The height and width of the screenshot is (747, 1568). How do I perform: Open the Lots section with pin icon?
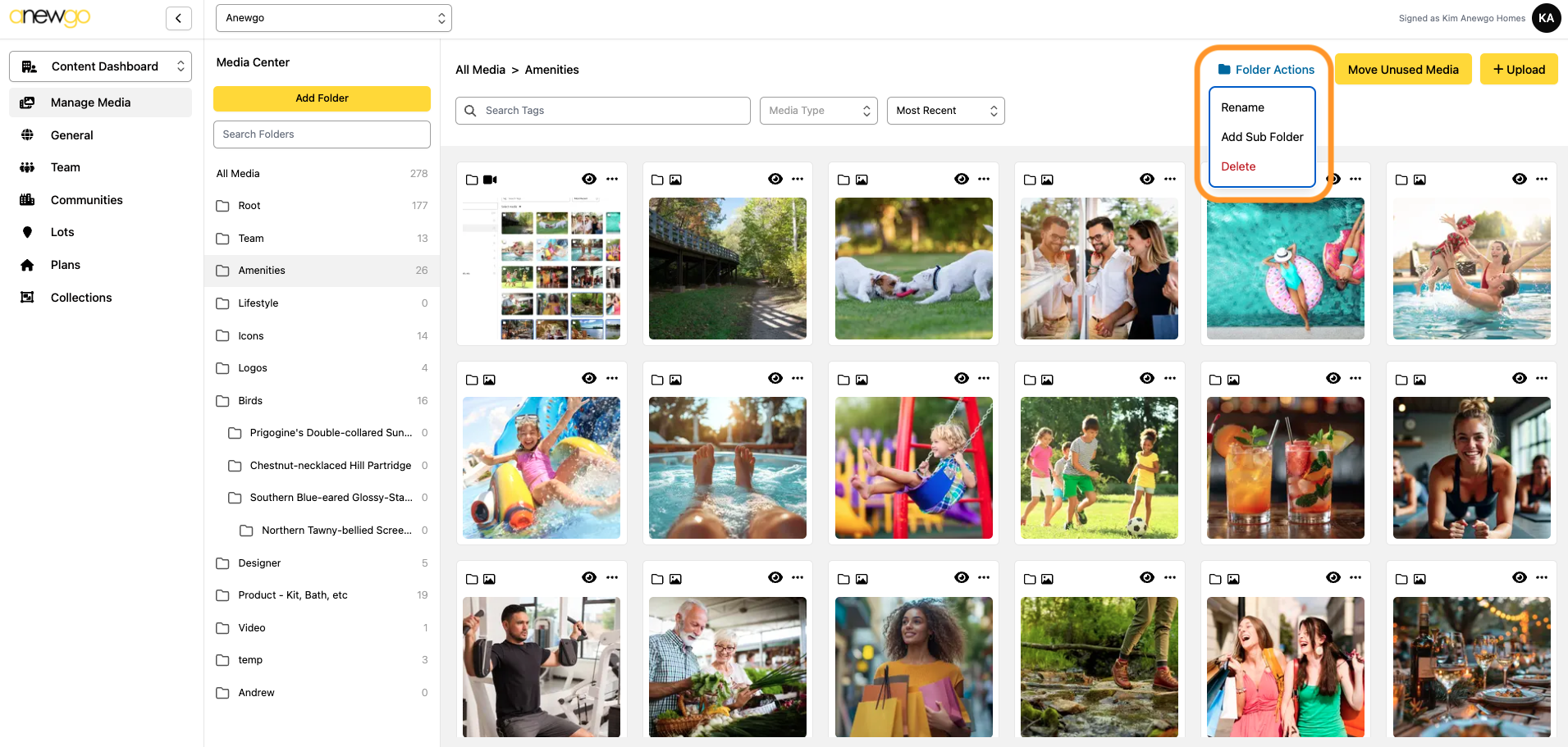(62, 232)
